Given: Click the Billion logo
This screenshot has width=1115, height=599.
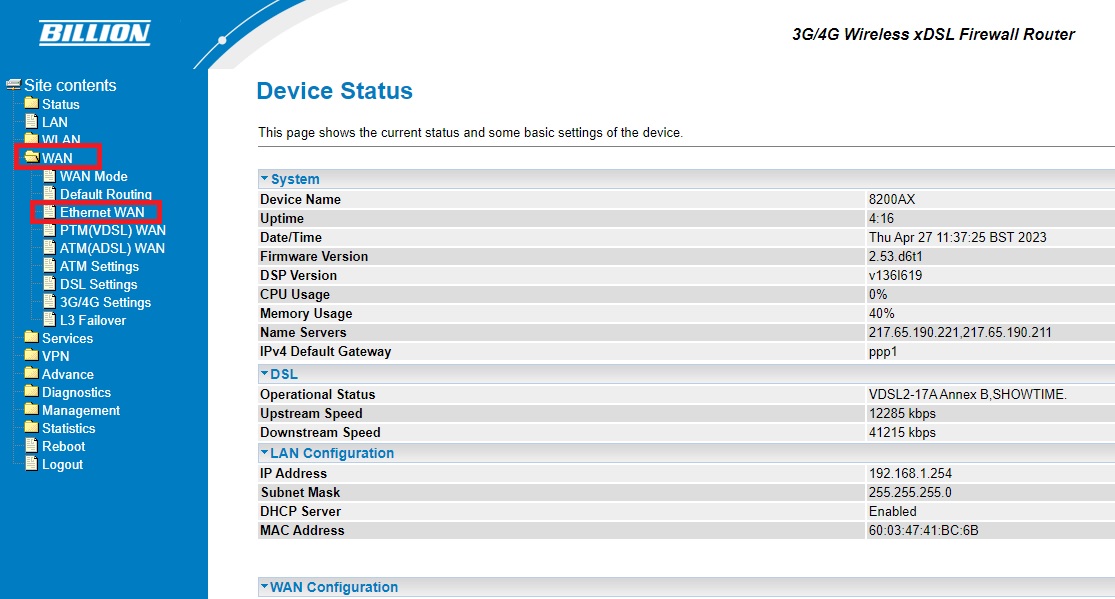Looking at the screenshot, I should coord(95,33).
